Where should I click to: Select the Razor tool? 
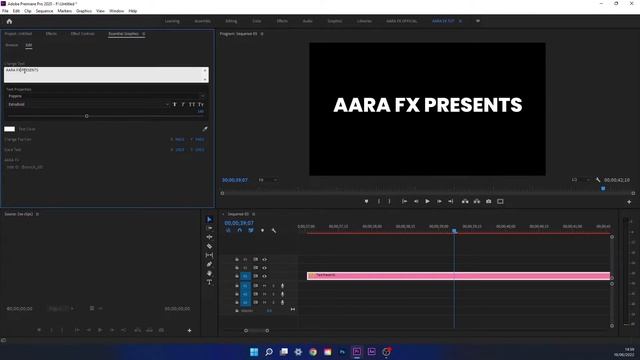[209, 246]
